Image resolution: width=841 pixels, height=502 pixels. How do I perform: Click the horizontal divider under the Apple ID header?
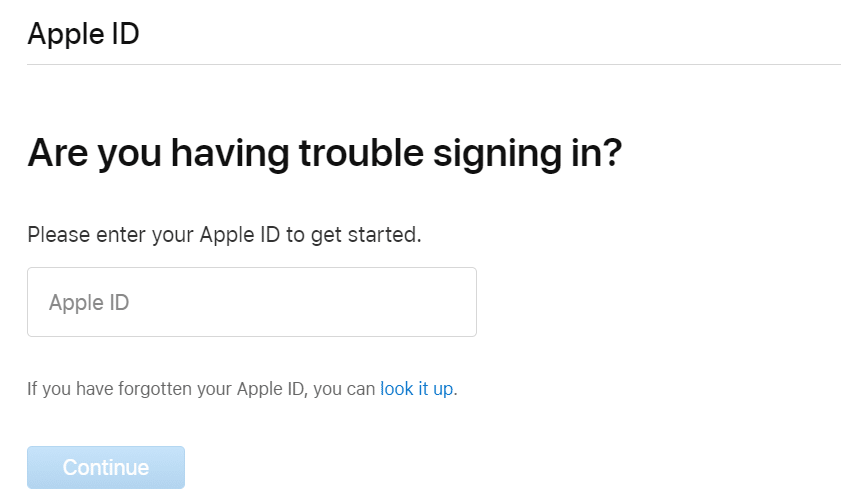click(434, 65)
